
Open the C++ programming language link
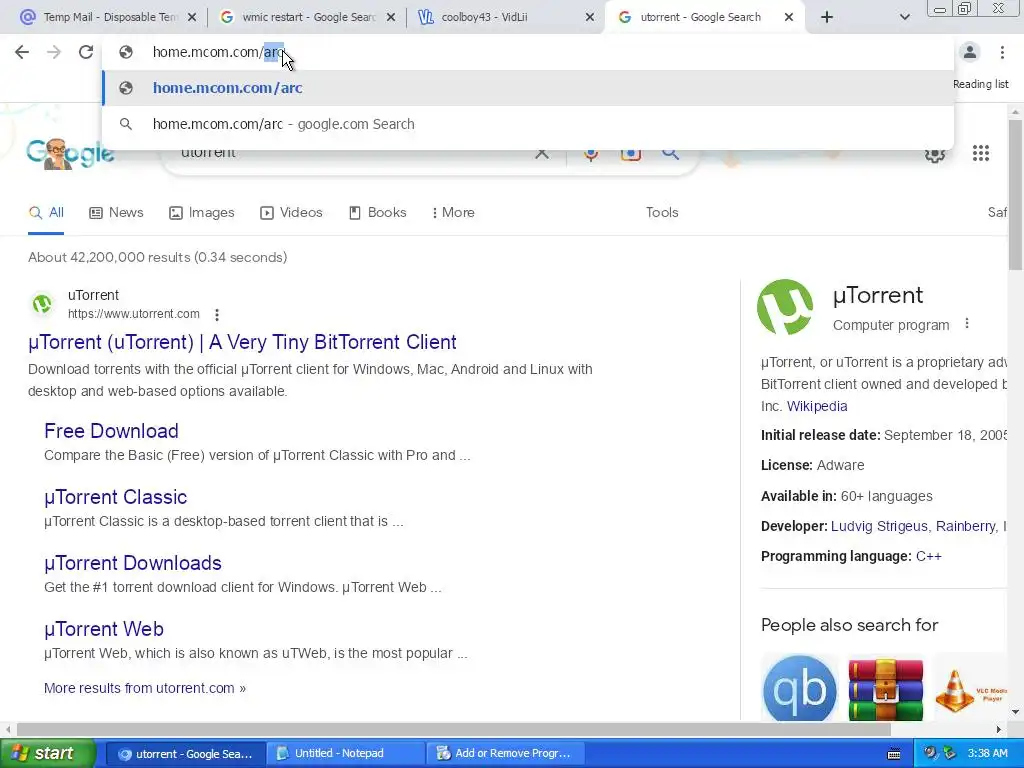coord(929,556)
